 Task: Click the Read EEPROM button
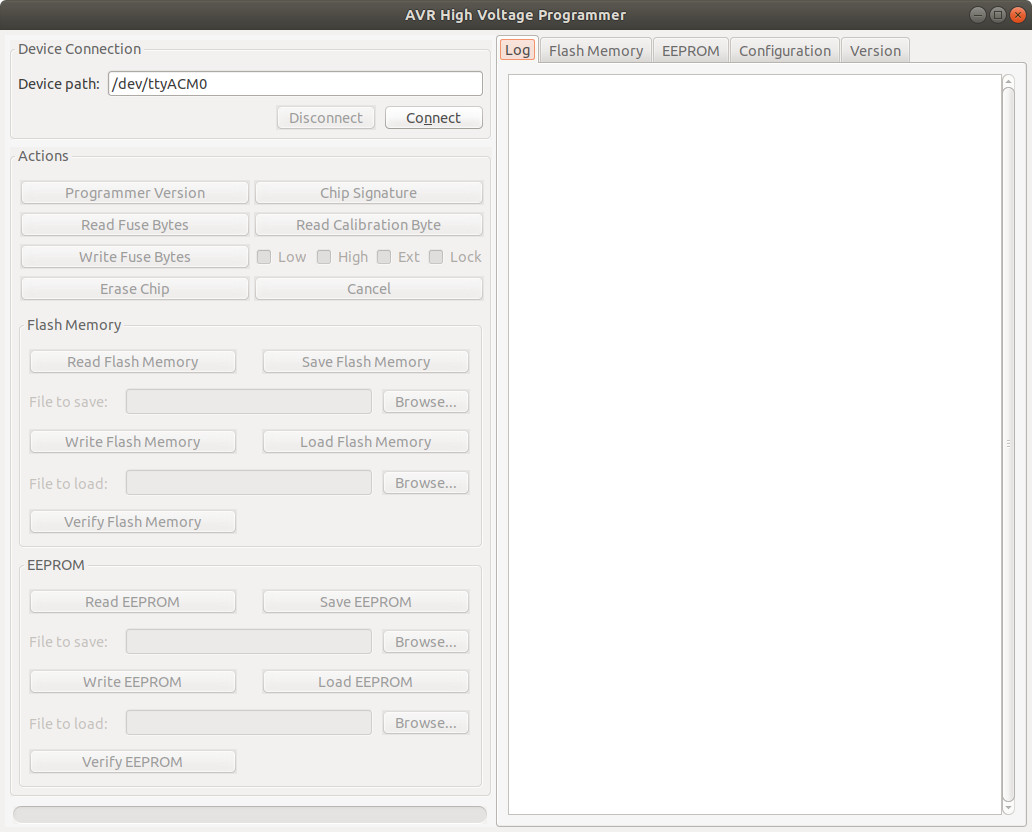133,602
